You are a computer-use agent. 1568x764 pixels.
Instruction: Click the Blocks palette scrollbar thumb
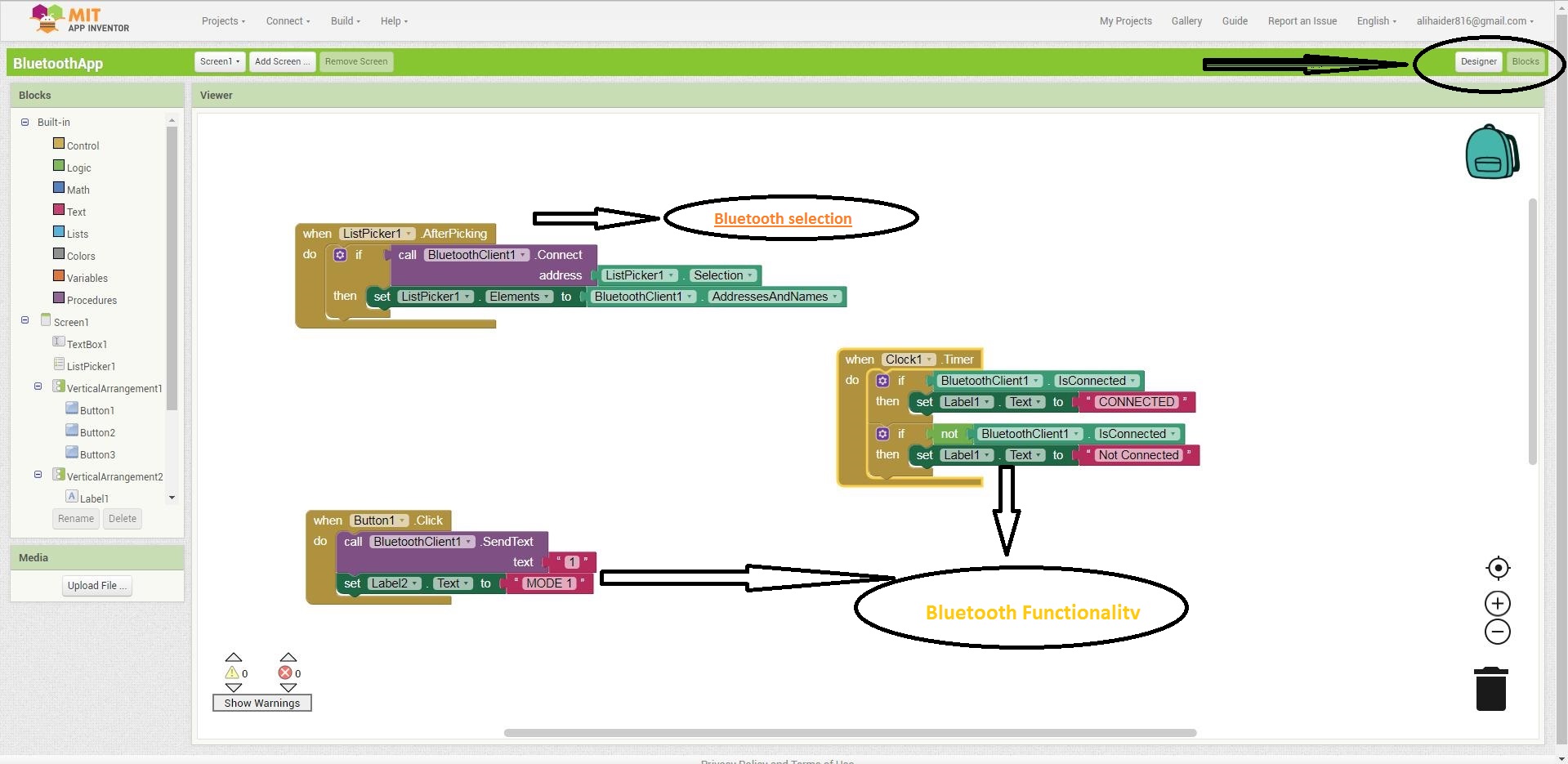[x=172, y=267]
